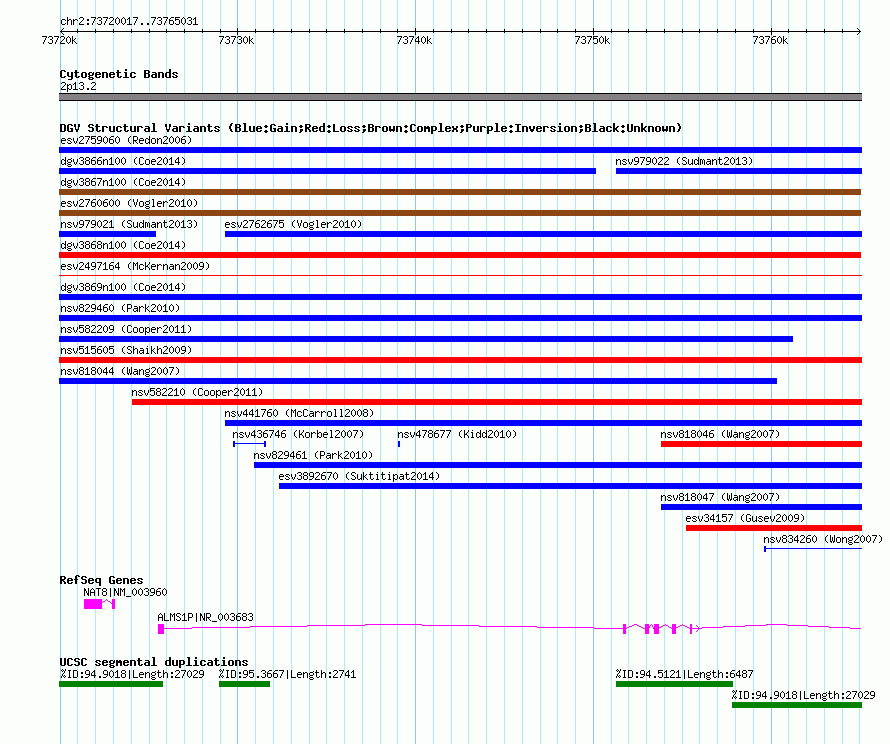The height and width of the screenshot is (744, 890).
Task: Click the esv34157 (Gusev2009) red loss bar
Action: pyautogui.click(x=773, y=528)
